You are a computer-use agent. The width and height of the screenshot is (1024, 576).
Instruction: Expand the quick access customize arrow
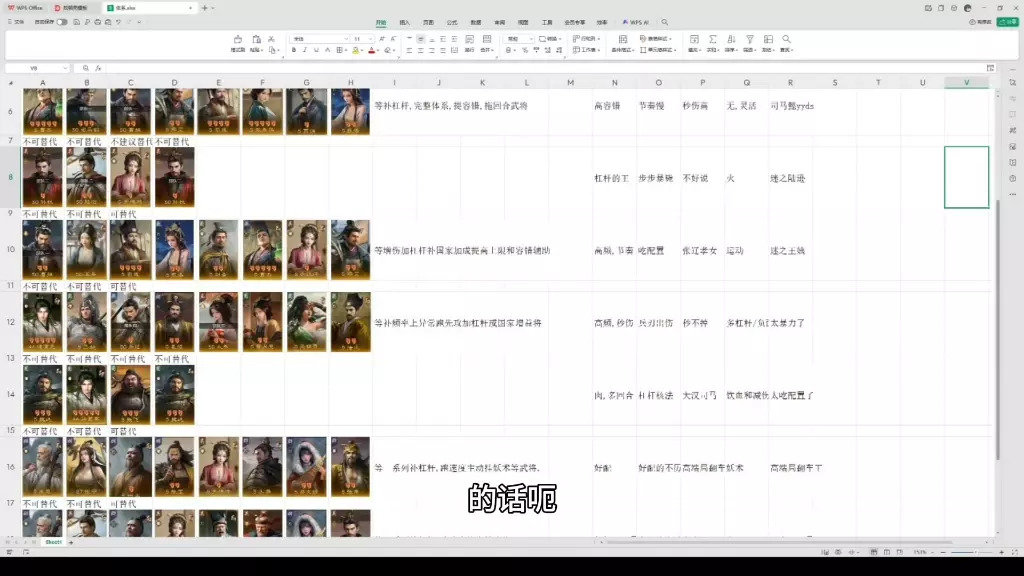coord(139,22)
